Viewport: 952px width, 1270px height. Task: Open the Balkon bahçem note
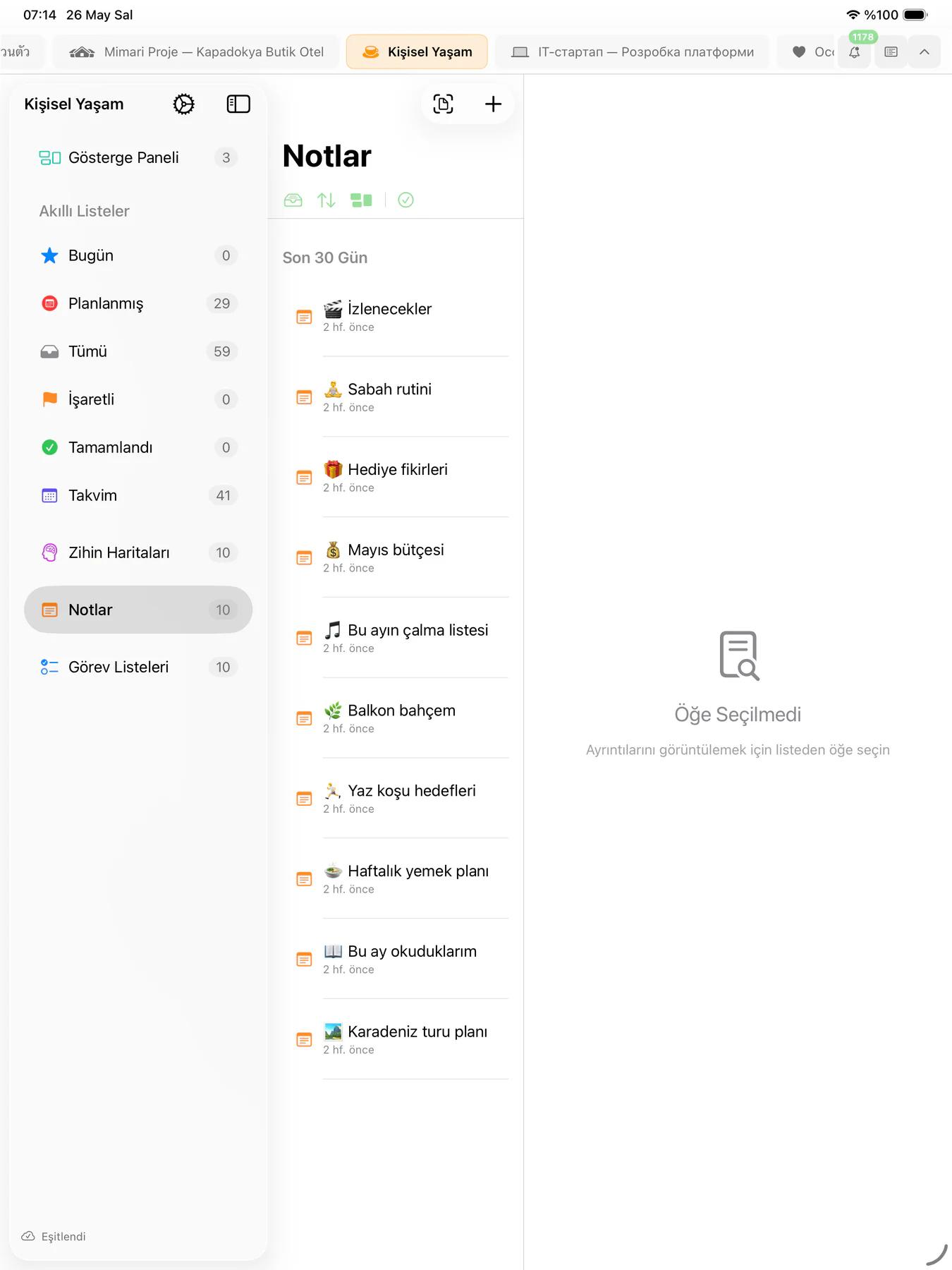click(x=396, y=718)
